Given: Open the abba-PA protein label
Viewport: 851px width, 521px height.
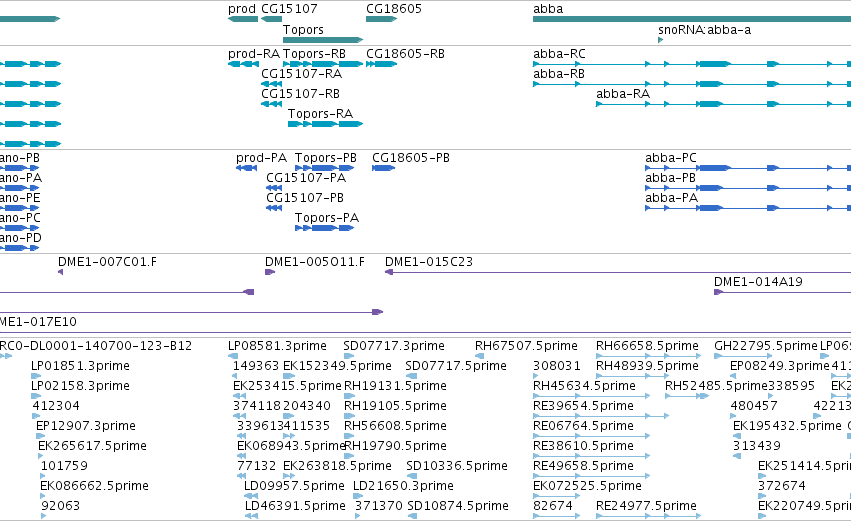Looking at the screenshot, I should 671,198.
